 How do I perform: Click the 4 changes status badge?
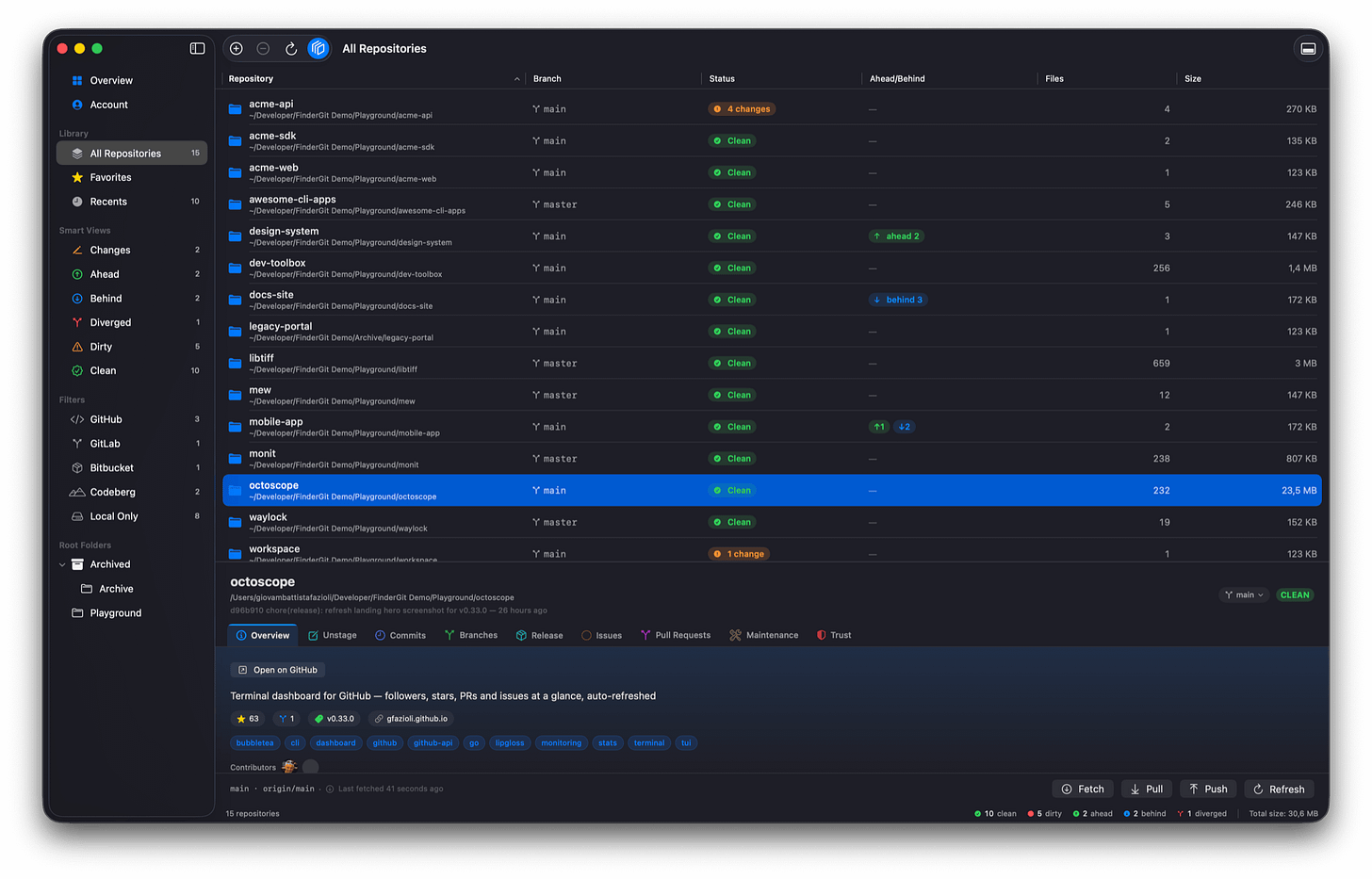(x=742, y=109)
